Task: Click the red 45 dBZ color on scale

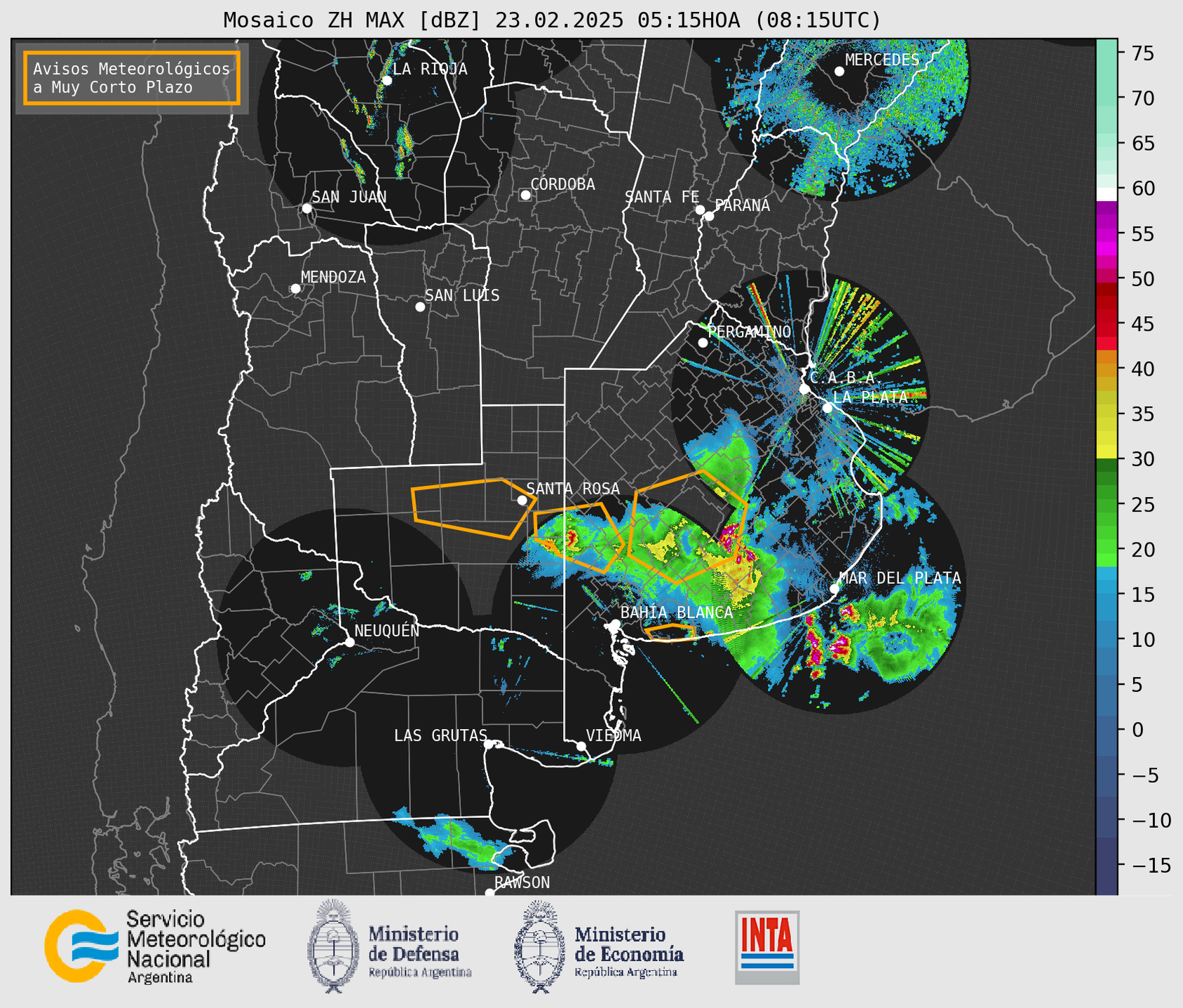Action: (x=1107, y=324)
